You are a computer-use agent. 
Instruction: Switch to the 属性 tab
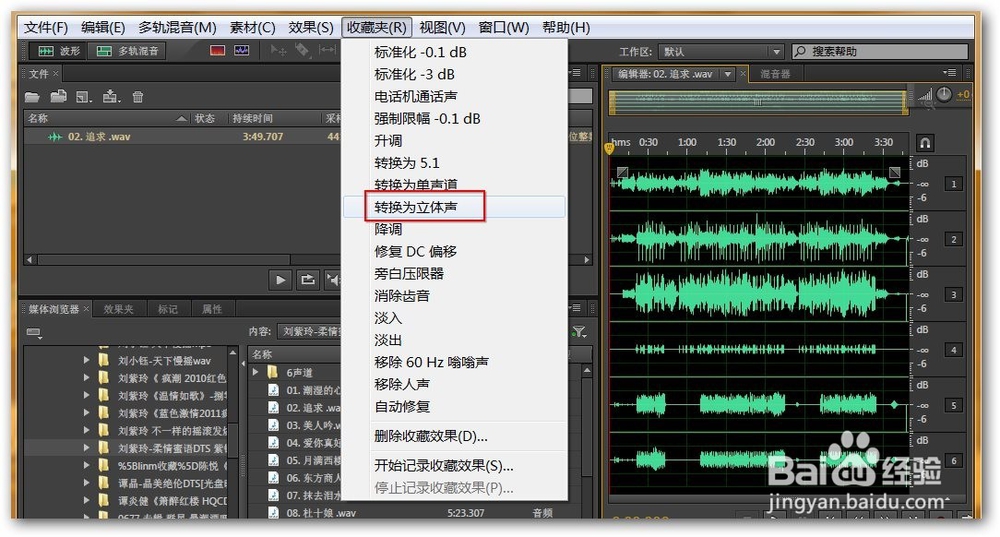point(212,309)
